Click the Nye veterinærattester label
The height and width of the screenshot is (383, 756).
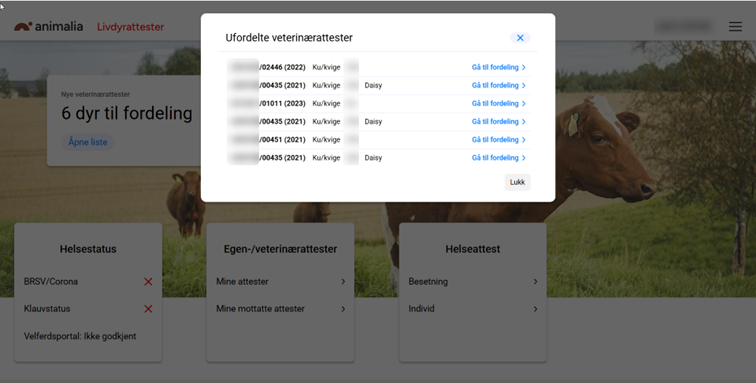95,95
